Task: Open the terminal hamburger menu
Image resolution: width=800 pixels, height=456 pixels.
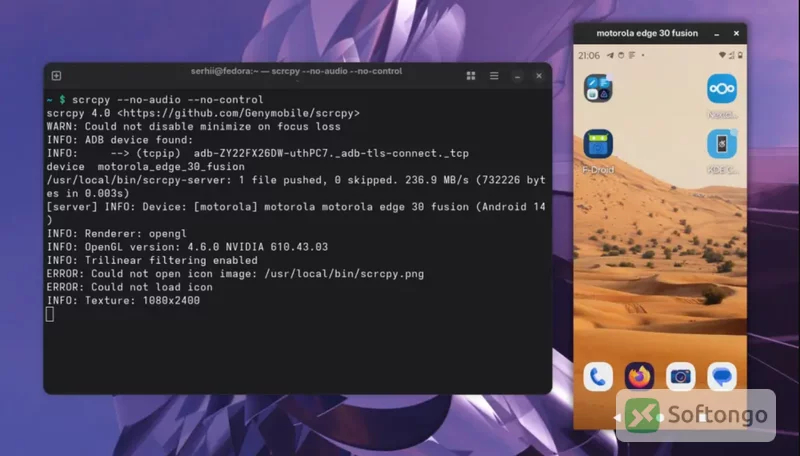Action: [x=494, y=75]
